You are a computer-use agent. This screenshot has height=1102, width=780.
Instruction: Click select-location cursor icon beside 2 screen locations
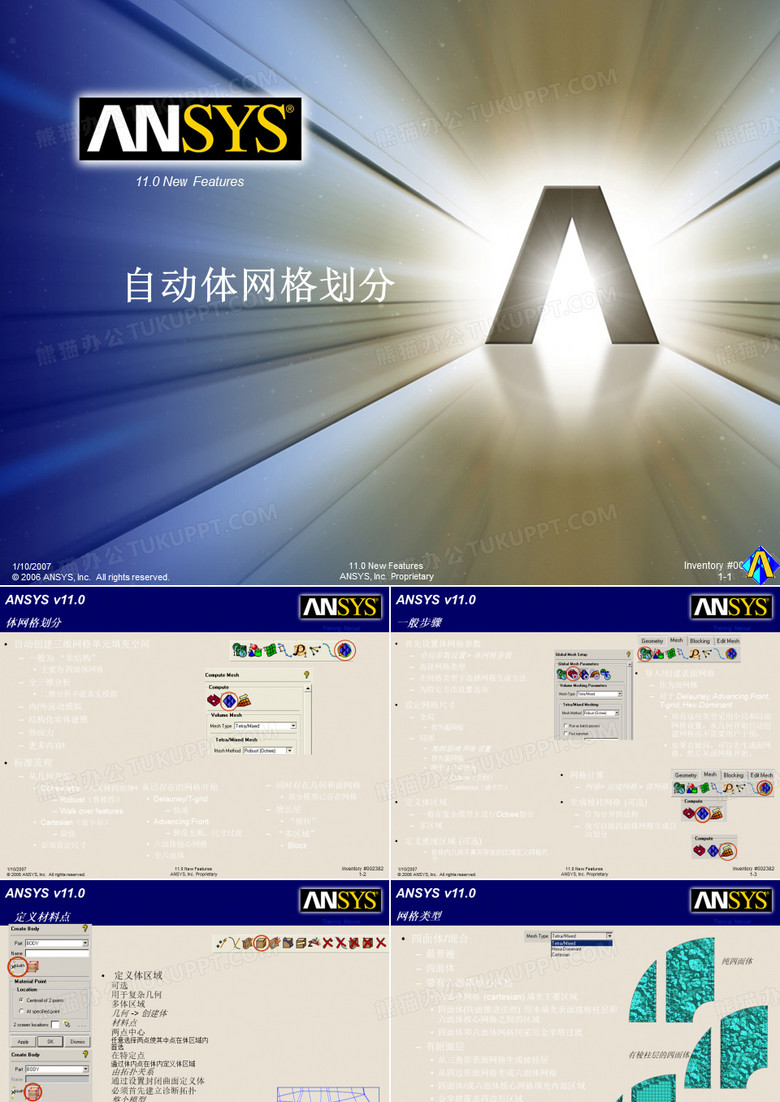pyautogui.click(x=67, y=1024)
